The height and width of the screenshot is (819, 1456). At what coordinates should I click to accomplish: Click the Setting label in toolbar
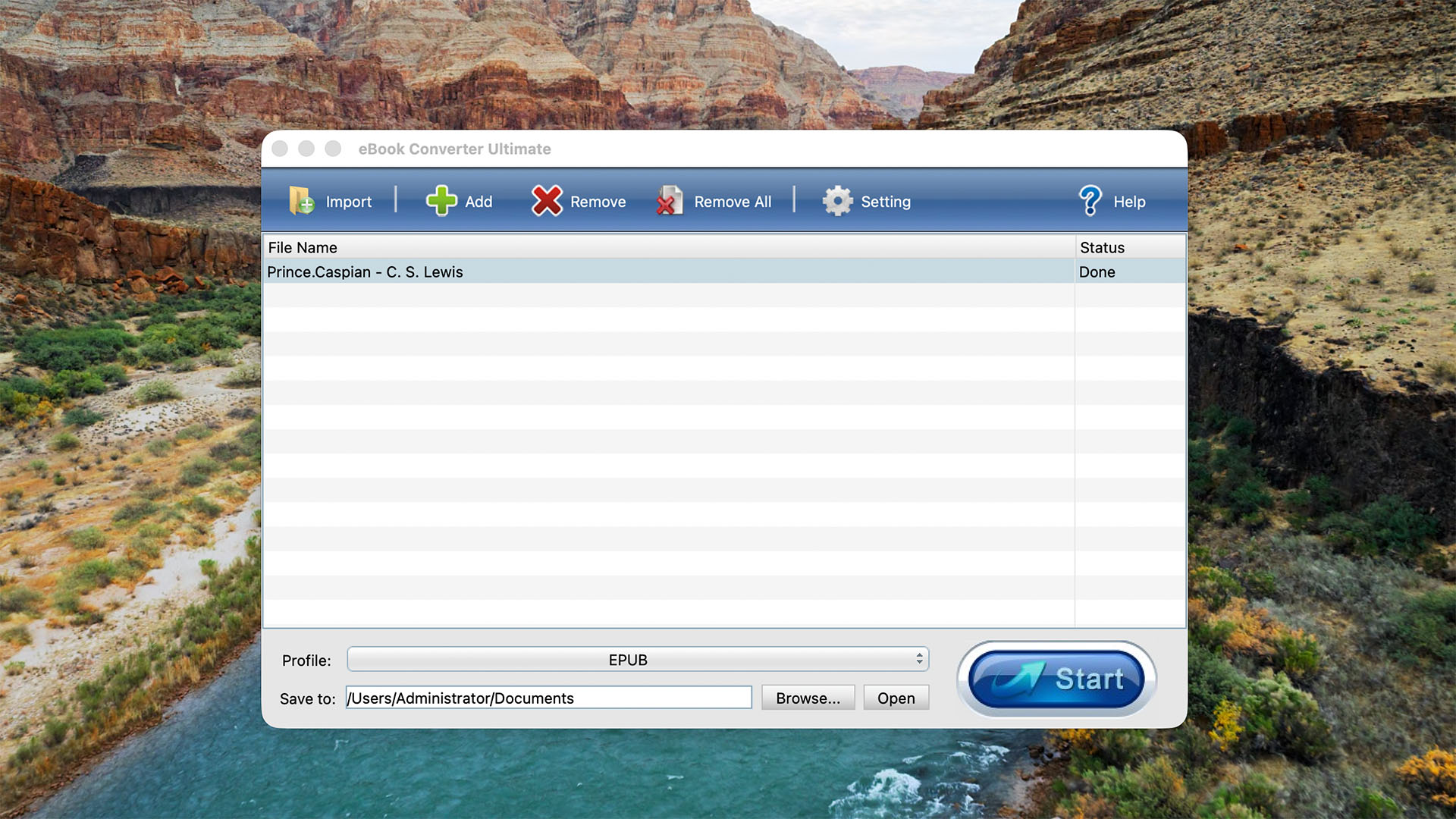[886, 202]
